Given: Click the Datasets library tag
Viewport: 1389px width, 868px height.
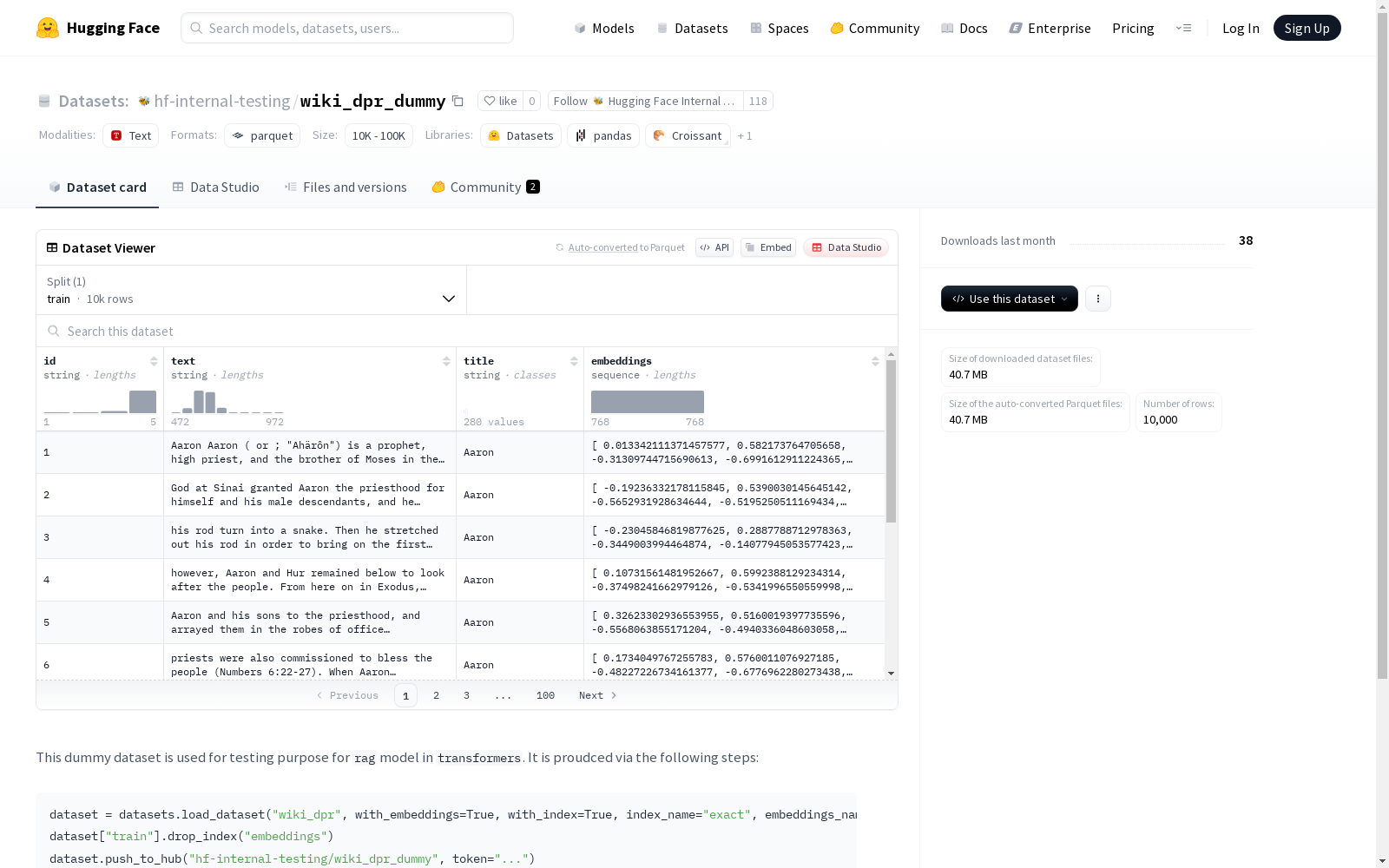Looking at the screenshot, I should 521,135.
